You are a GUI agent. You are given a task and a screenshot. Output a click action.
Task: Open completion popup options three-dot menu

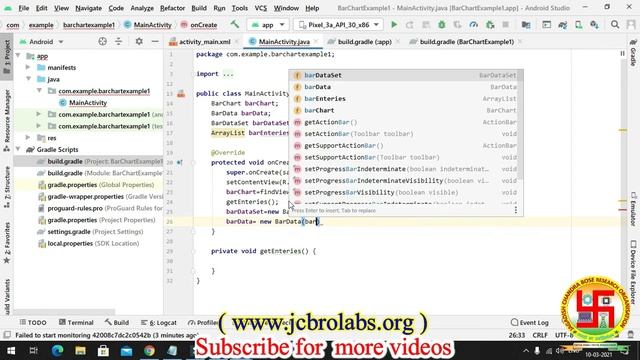click(516, 210)
